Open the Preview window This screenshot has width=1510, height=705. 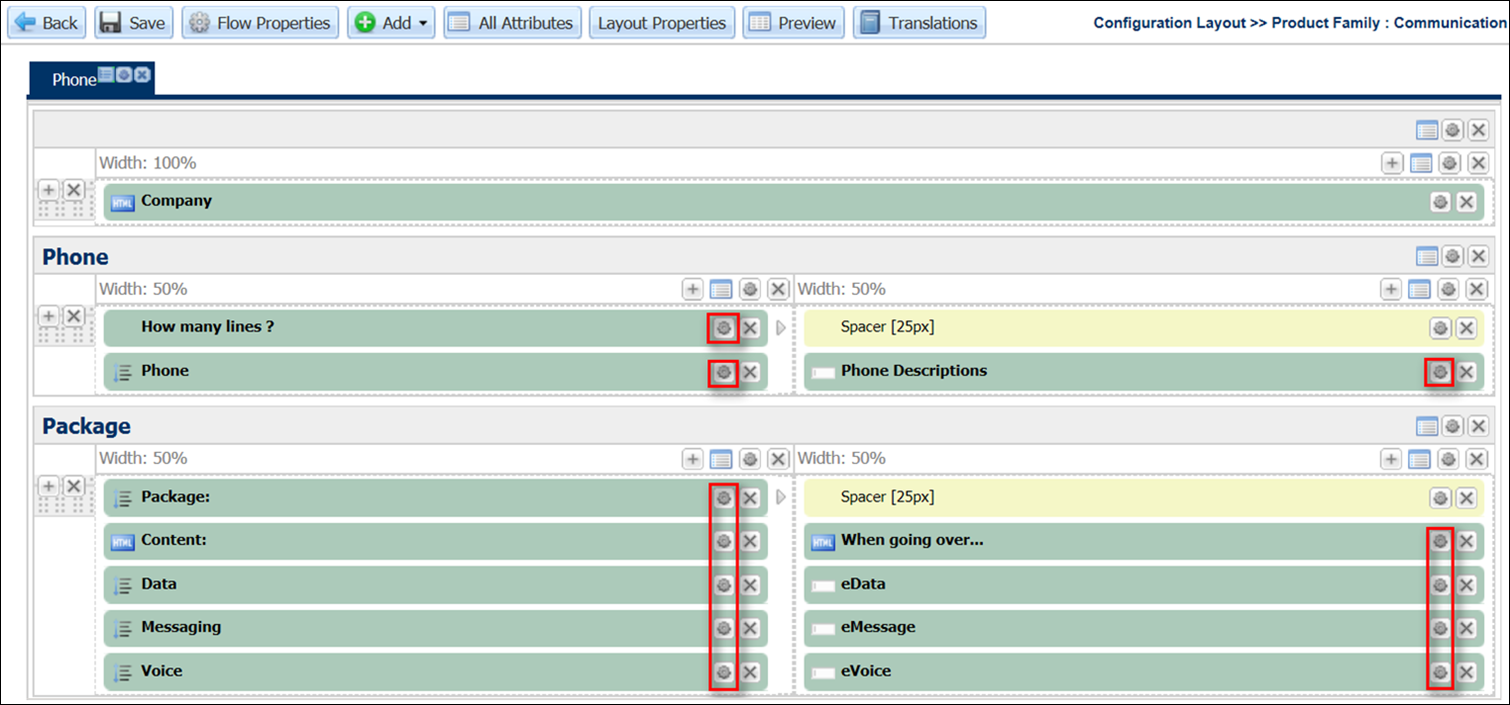[x=793, y=22]
